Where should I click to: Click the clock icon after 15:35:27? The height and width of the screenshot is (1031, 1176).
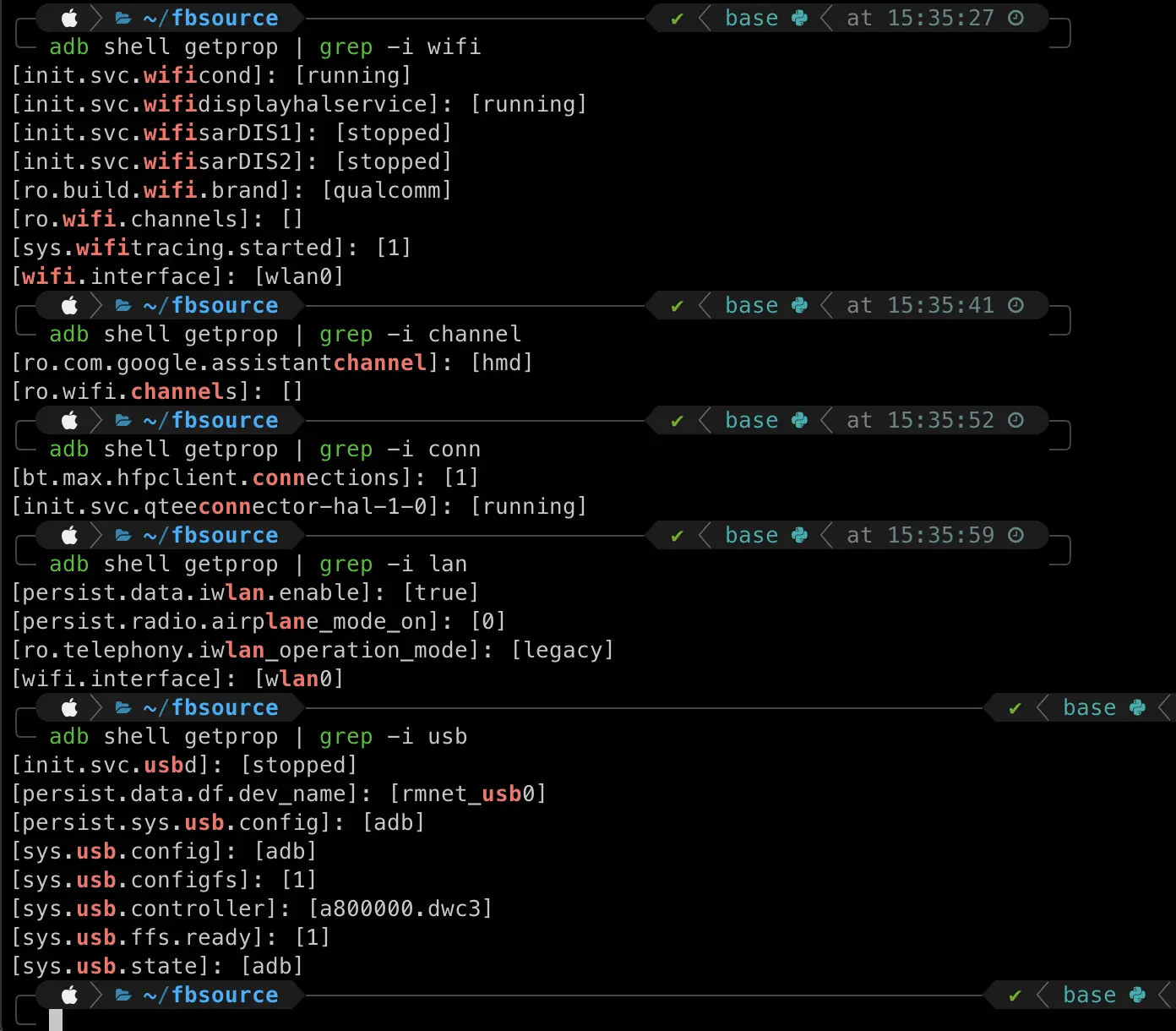[x=1016, y=18]
